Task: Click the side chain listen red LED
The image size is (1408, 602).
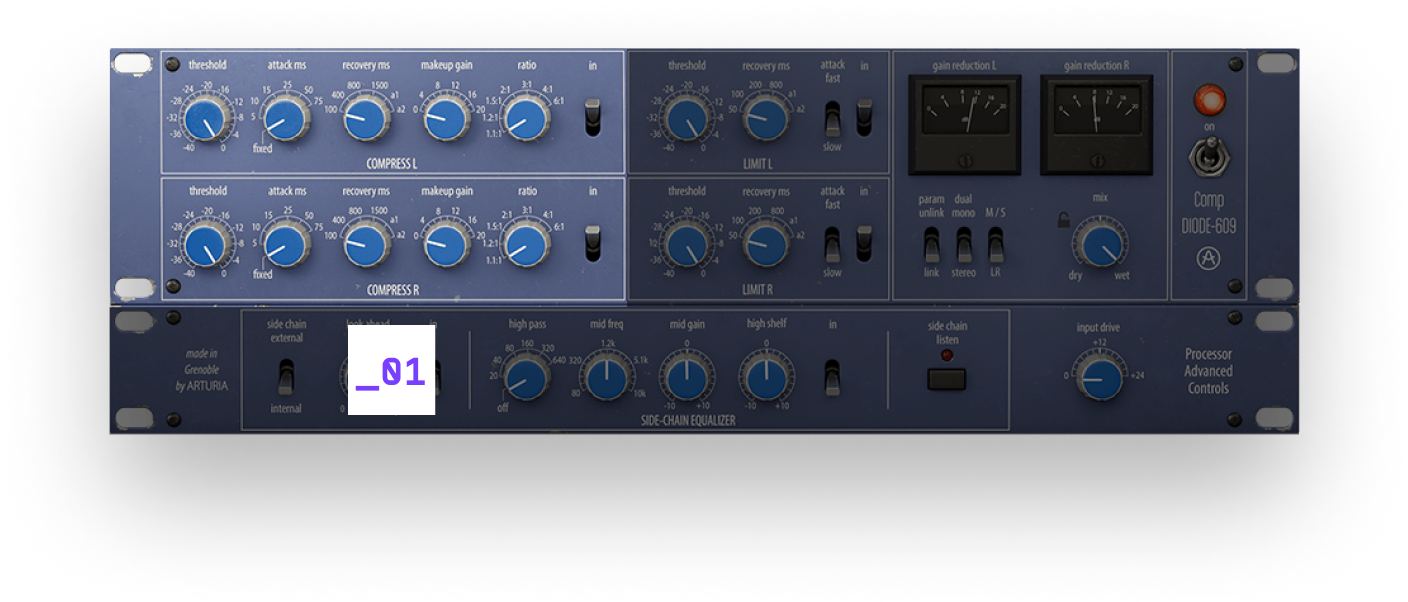Action: click(946, 355)
